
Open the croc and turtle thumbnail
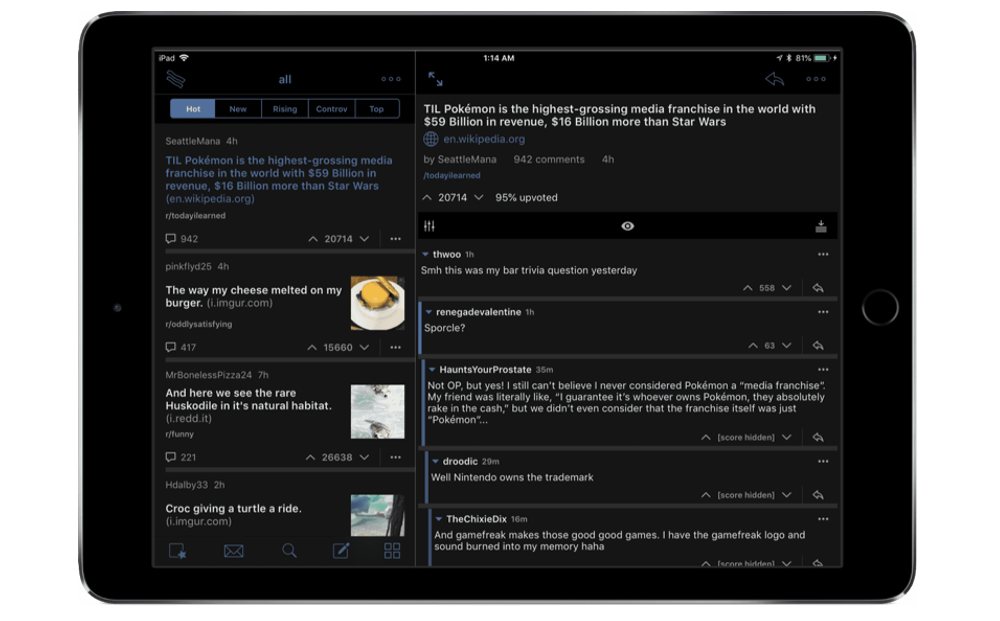(378, 515)
